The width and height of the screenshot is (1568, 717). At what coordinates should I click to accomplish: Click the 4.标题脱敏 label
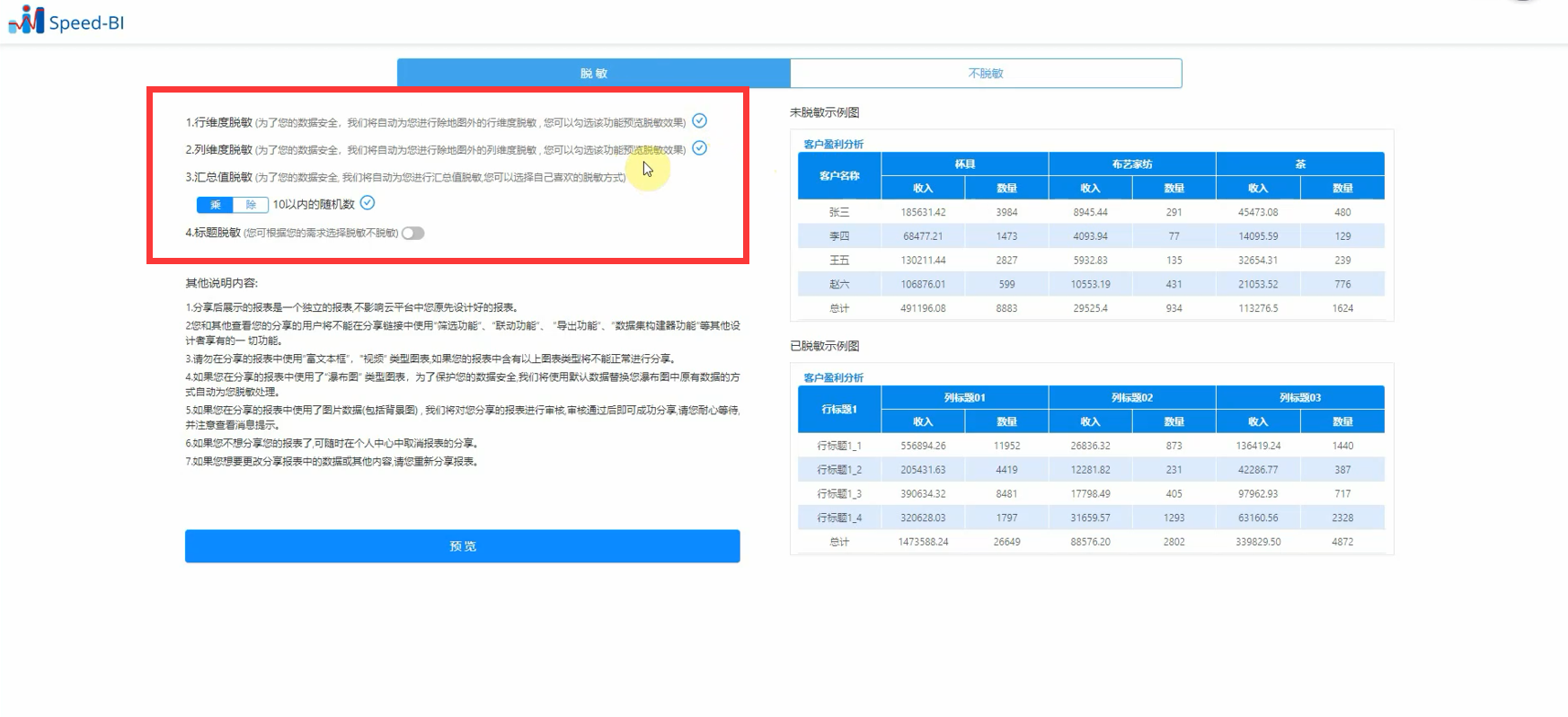pos(213,233)
